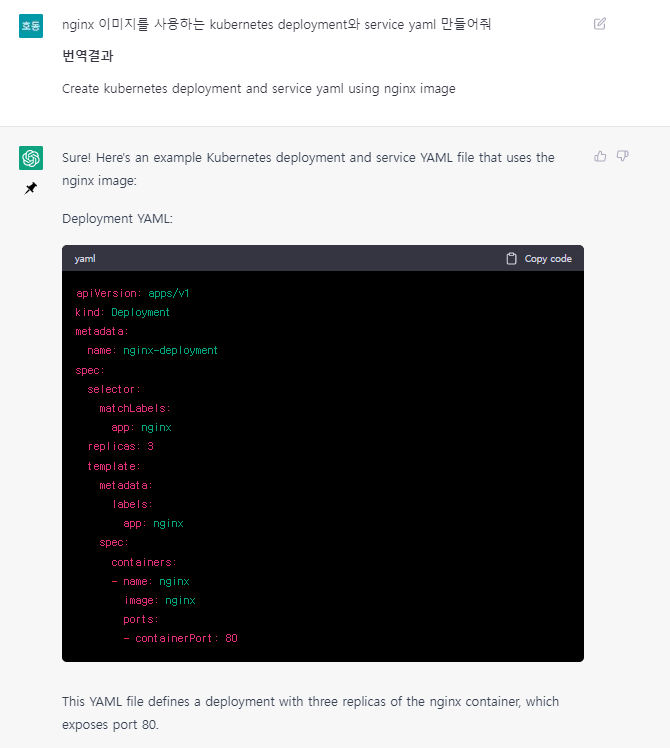The image size is (670, 748).
Task: Click the 'selector:' code line
Action: point(114,389)
